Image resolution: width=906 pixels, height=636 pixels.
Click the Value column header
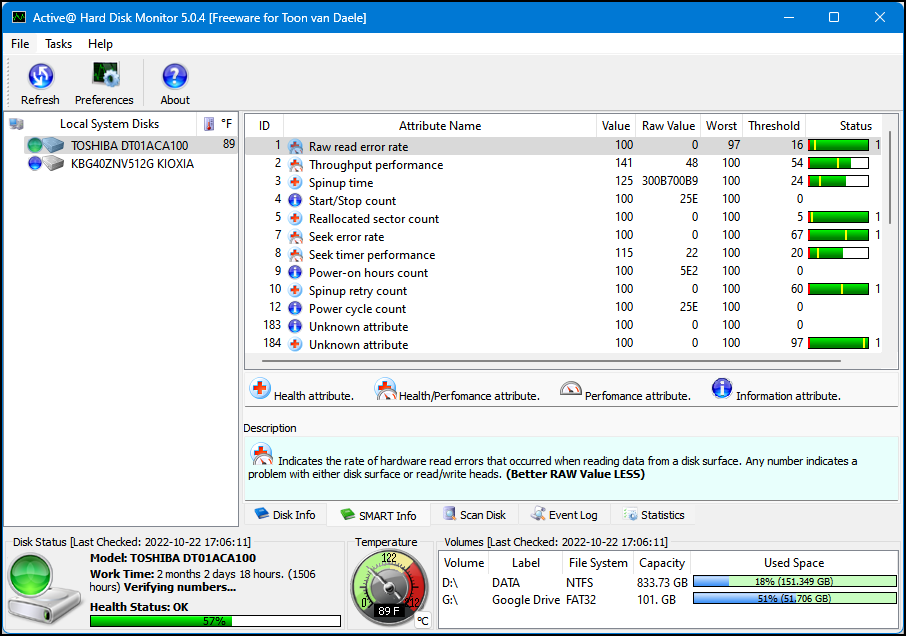pyautogui.click(x=616, y=126)
